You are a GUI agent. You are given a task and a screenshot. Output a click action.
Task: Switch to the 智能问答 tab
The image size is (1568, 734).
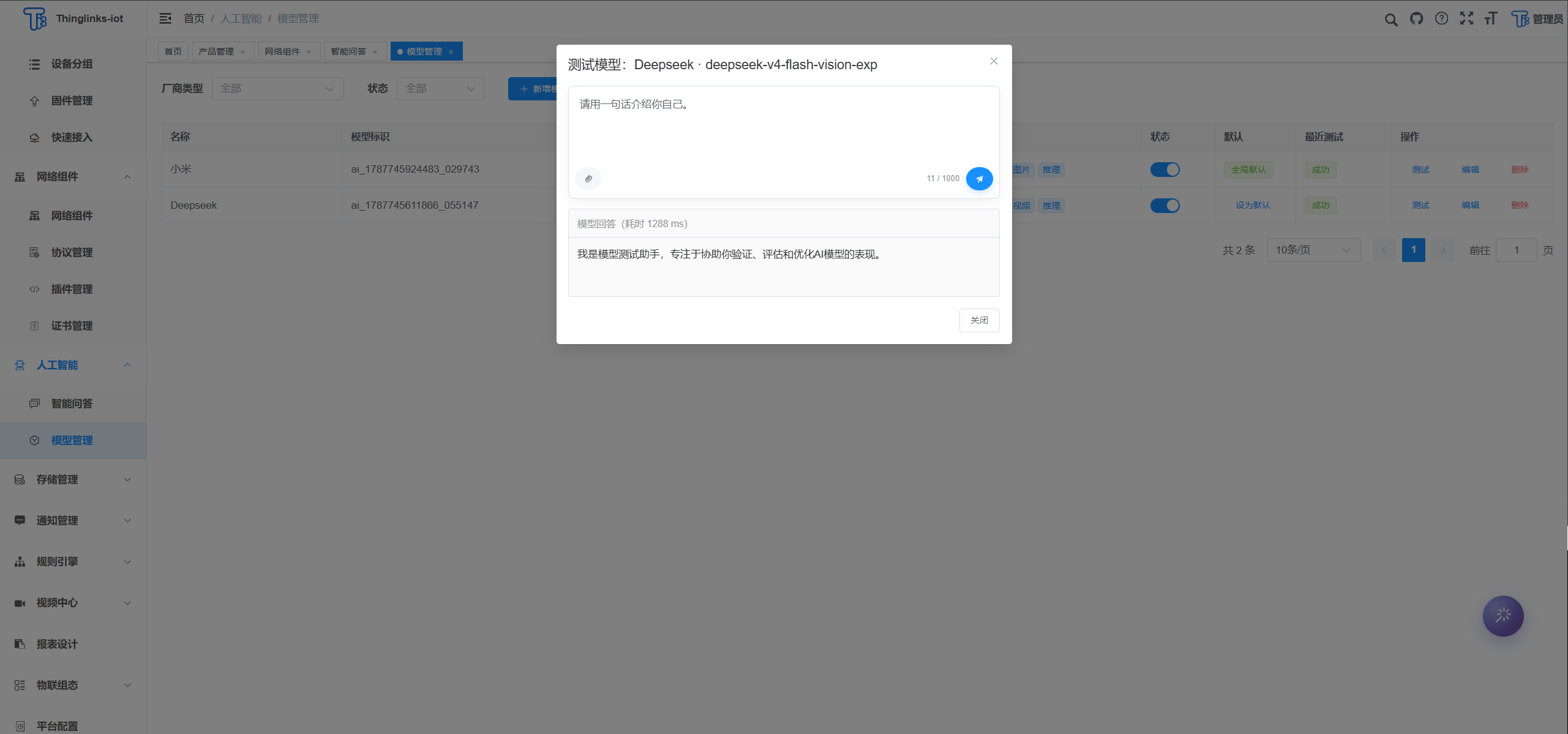click(348, 51)
